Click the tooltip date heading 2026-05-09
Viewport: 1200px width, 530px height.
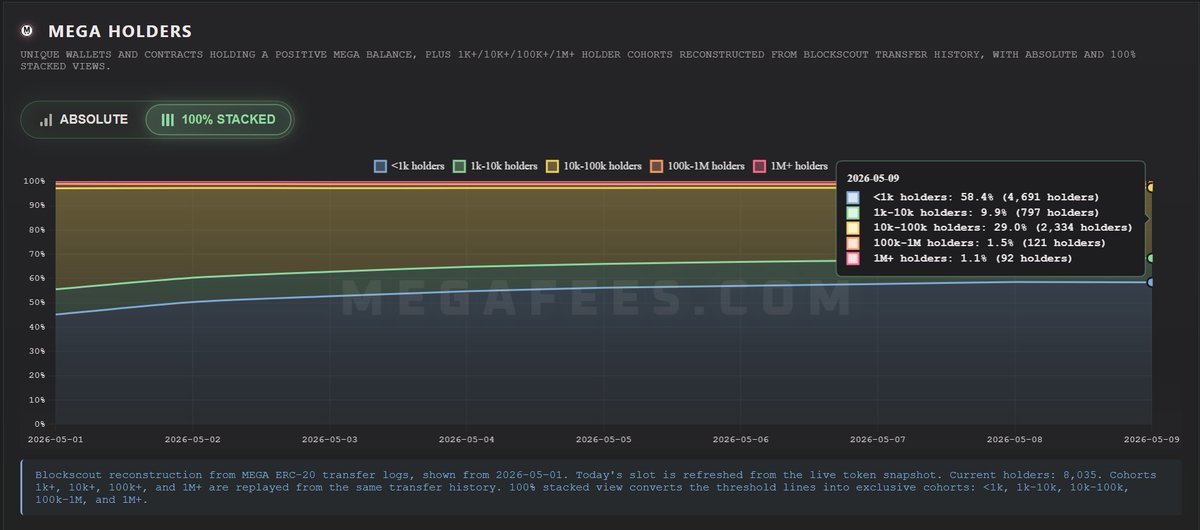coord(873,178)
